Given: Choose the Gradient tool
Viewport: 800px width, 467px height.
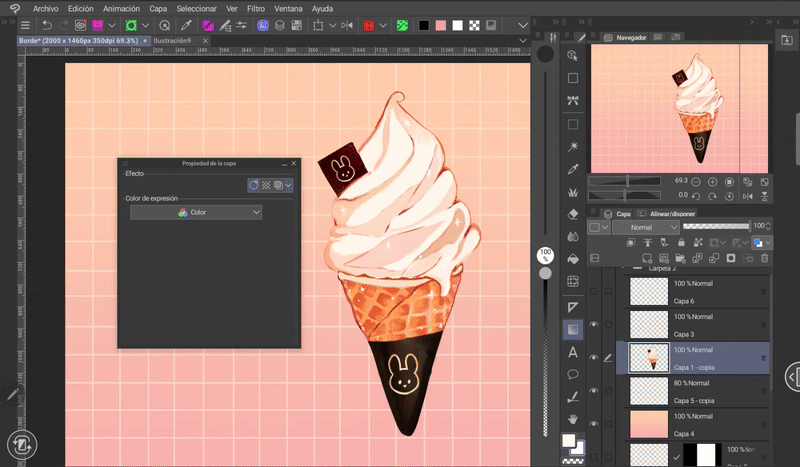Looking at the screenshot, I should [573, 329].
